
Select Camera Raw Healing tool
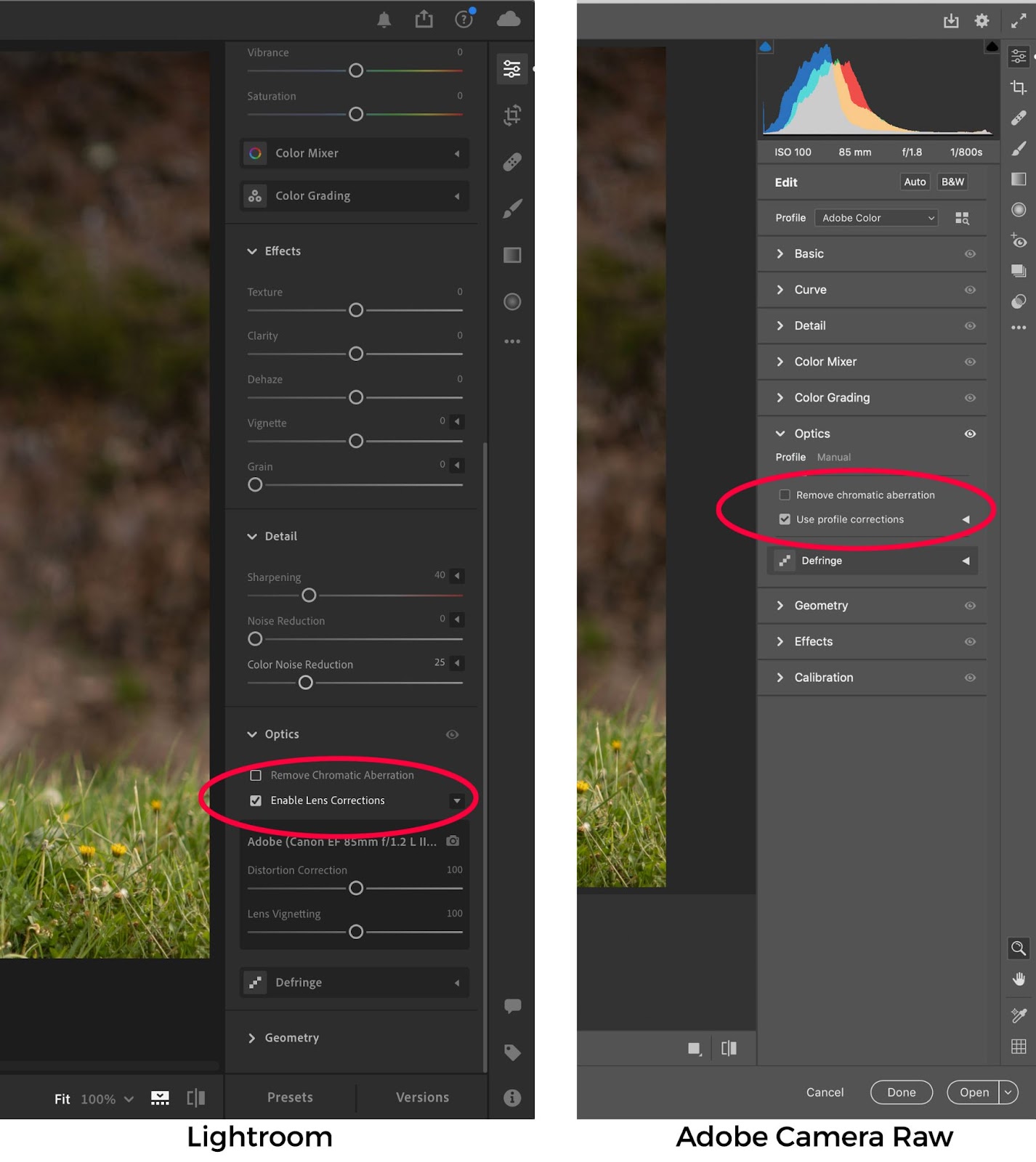[1019, 118]
